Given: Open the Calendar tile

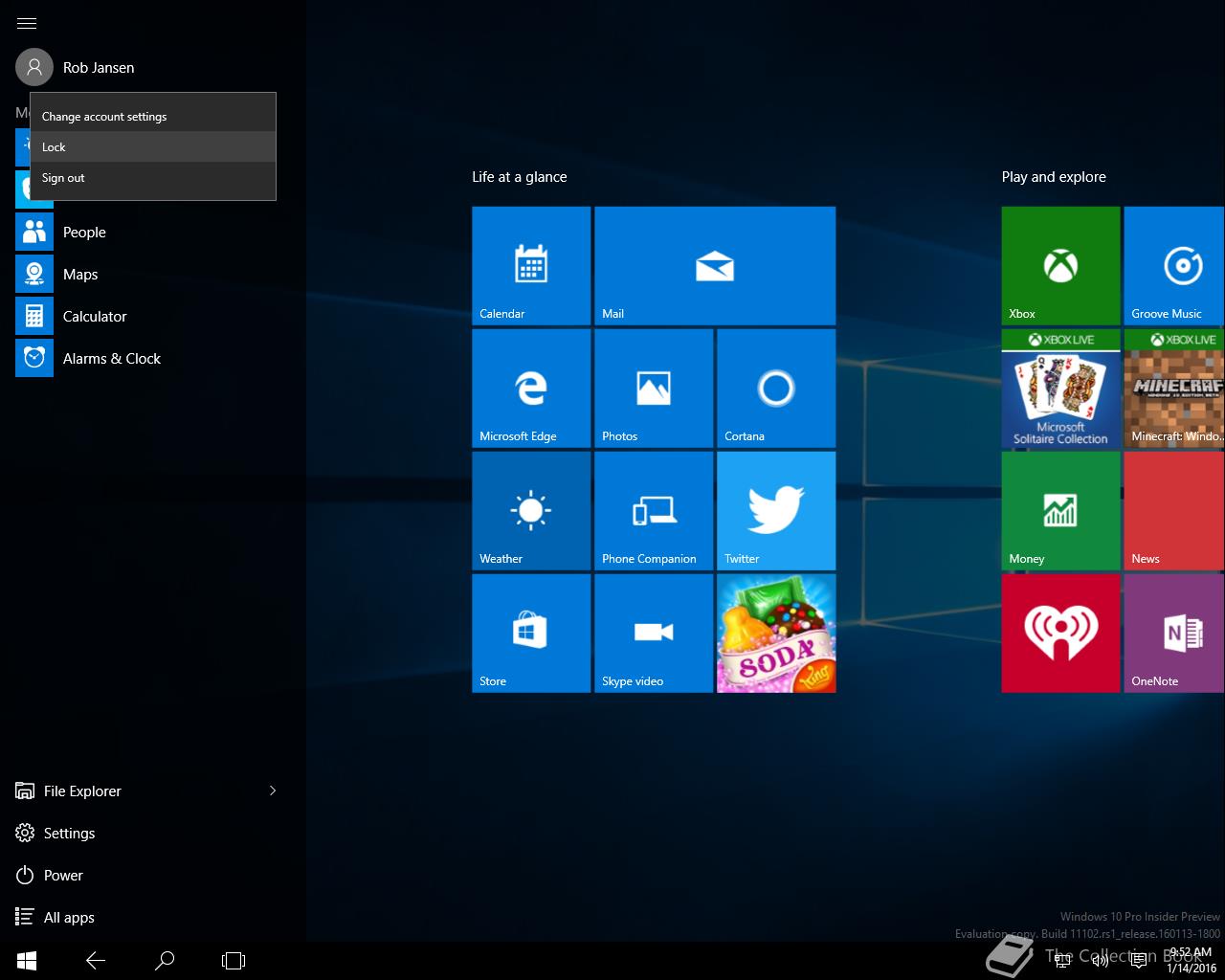Looking at the screenshot, I should [x=530, y=266].
